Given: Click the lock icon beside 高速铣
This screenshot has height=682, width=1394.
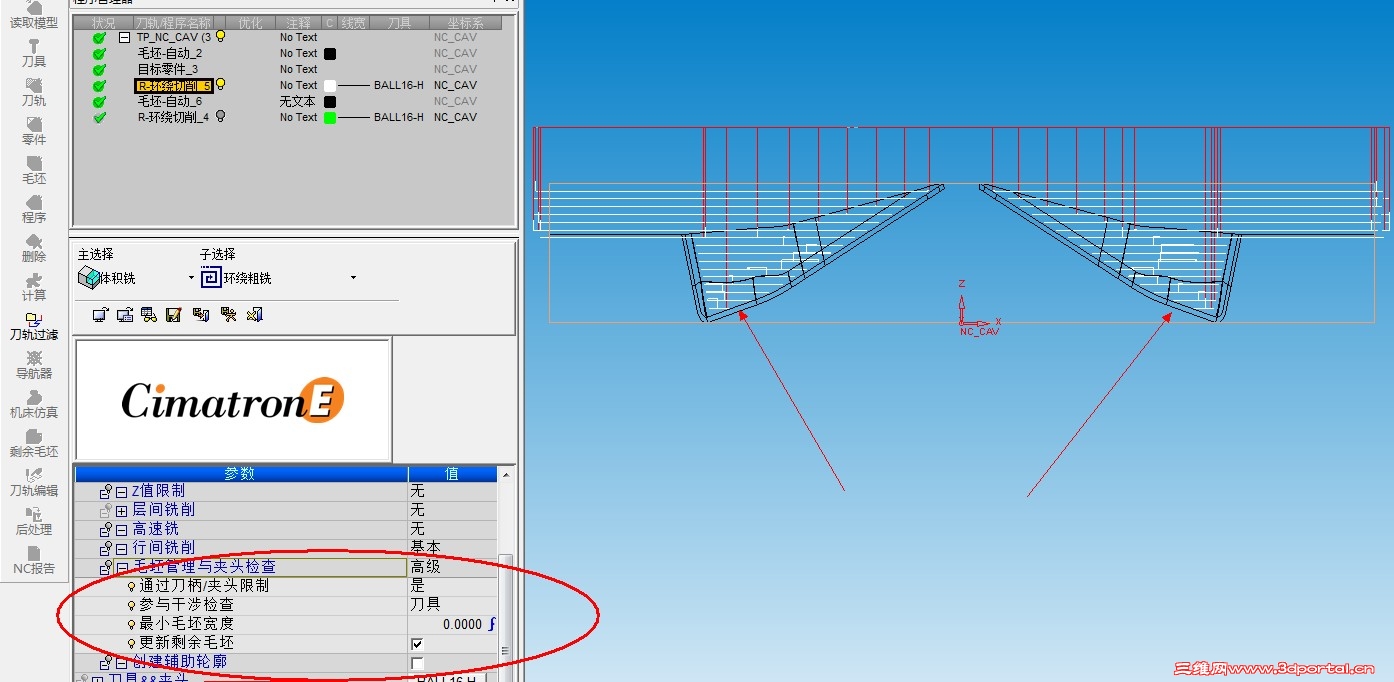Looking at the screenshot, I should (106, 529).
